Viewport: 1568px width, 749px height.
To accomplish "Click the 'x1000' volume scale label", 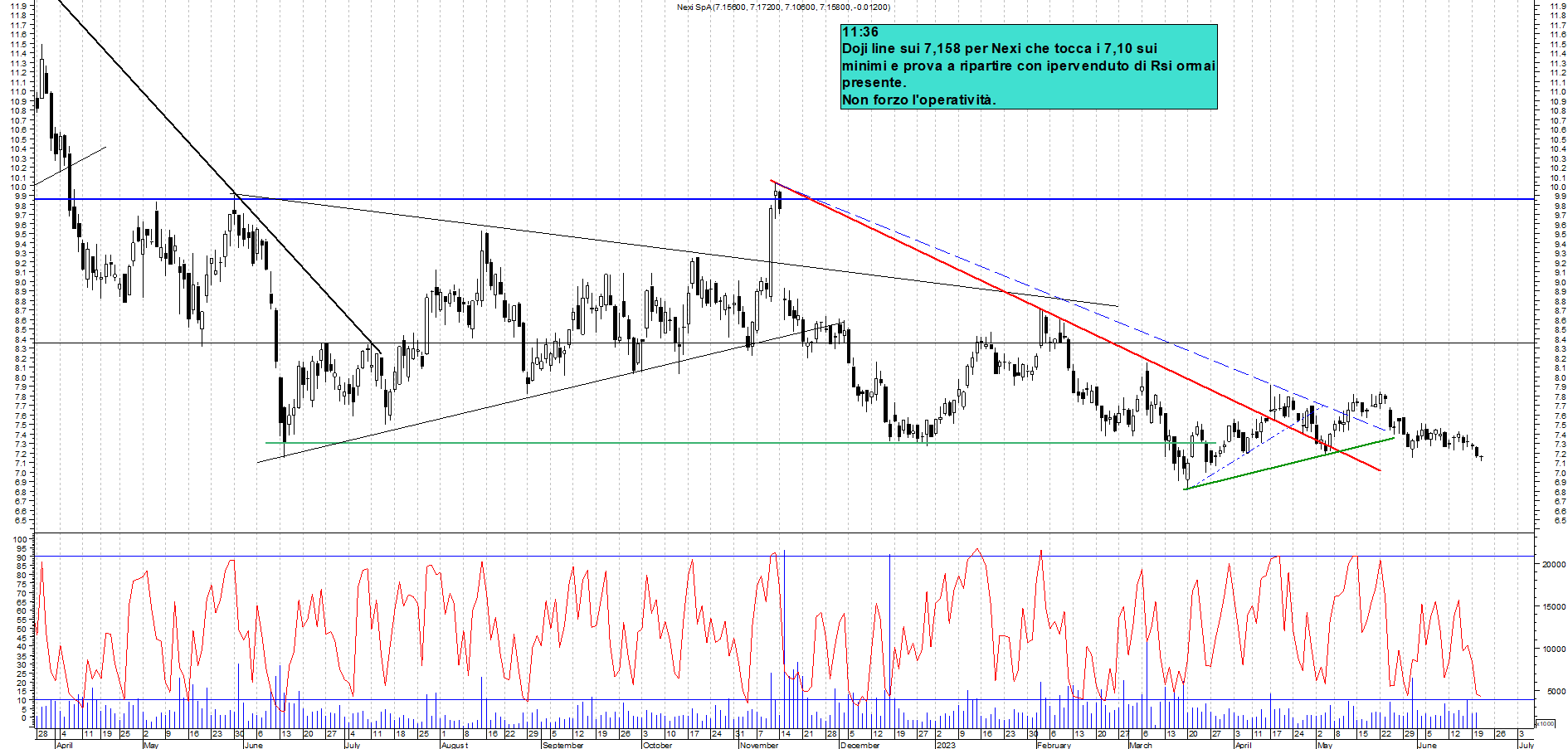I will (1545, 723).
